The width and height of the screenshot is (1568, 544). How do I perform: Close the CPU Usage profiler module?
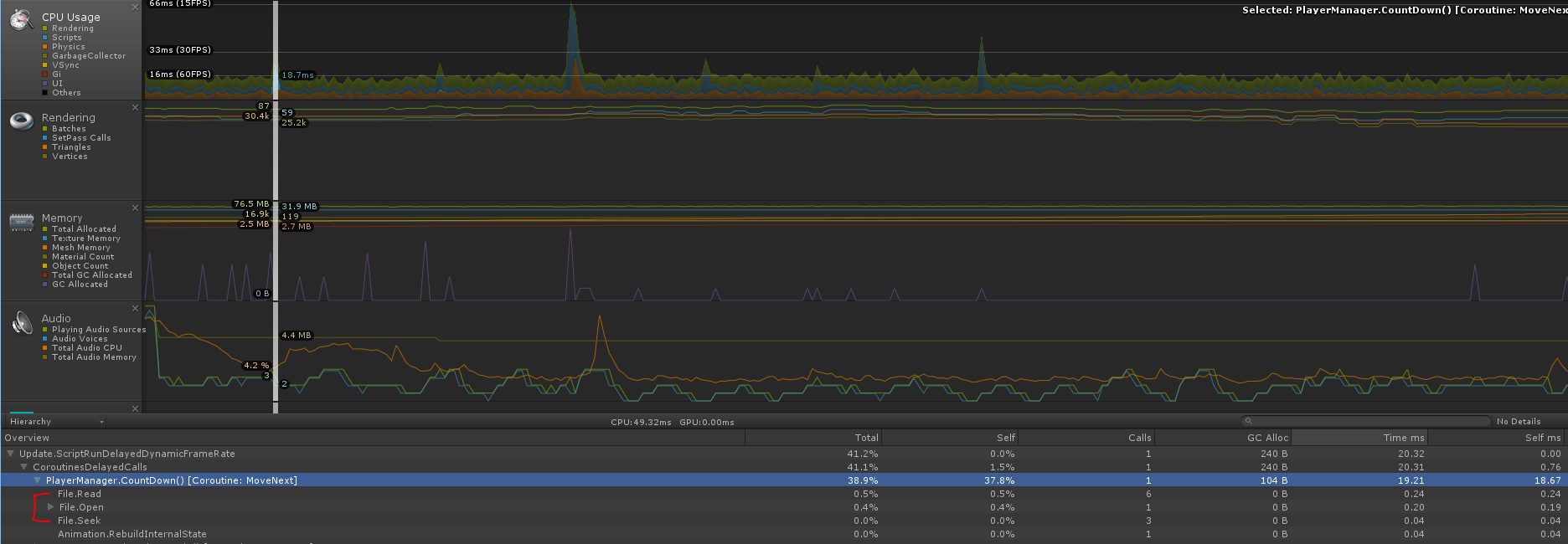tap(136, 7)
